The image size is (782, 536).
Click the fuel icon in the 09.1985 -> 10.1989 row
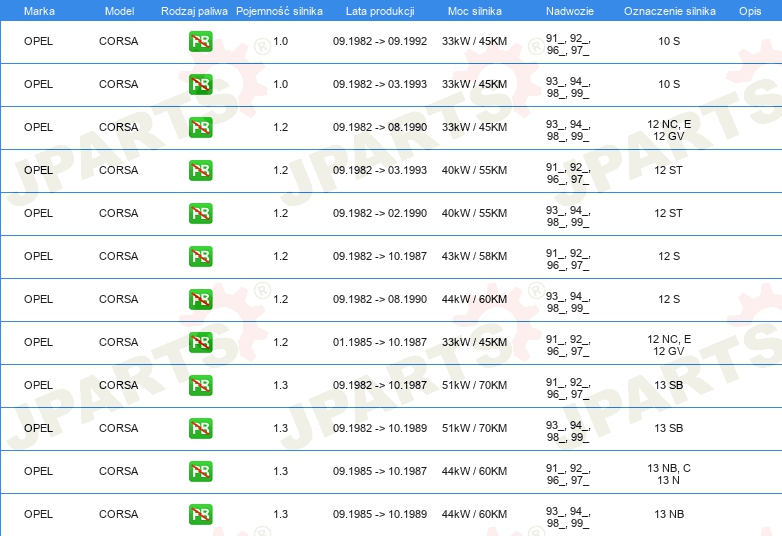click(200, 514)
